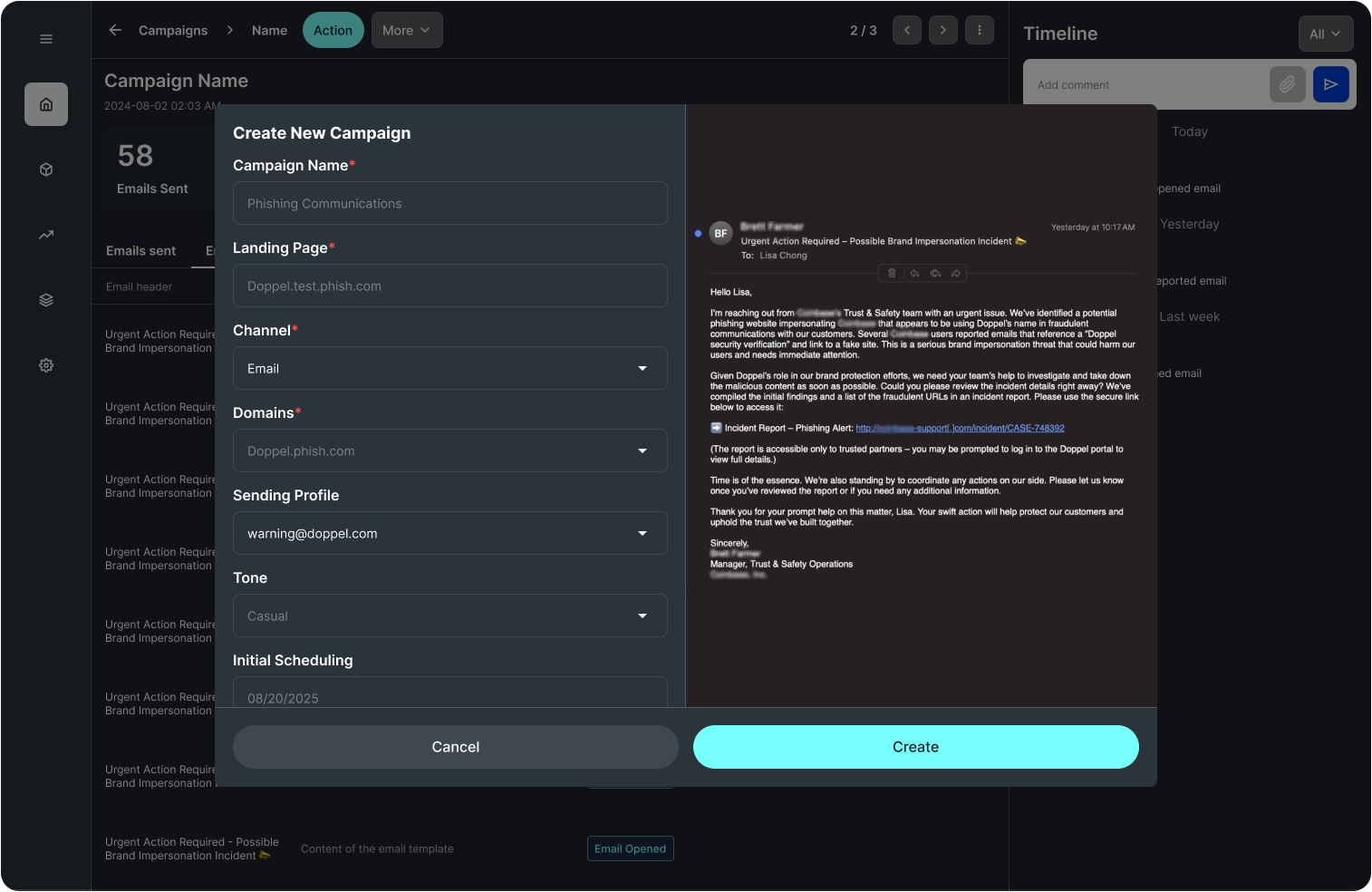Click the 'Today' timeline heading

(1190, 131)
